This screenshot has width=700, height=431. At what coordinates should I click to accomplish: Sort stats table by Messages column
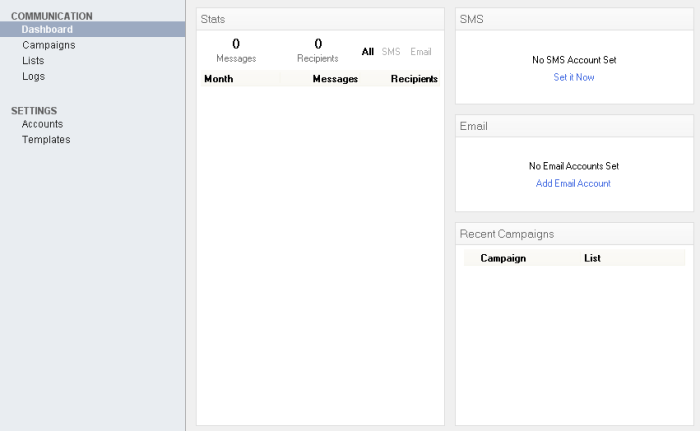[x=335, y=79]
